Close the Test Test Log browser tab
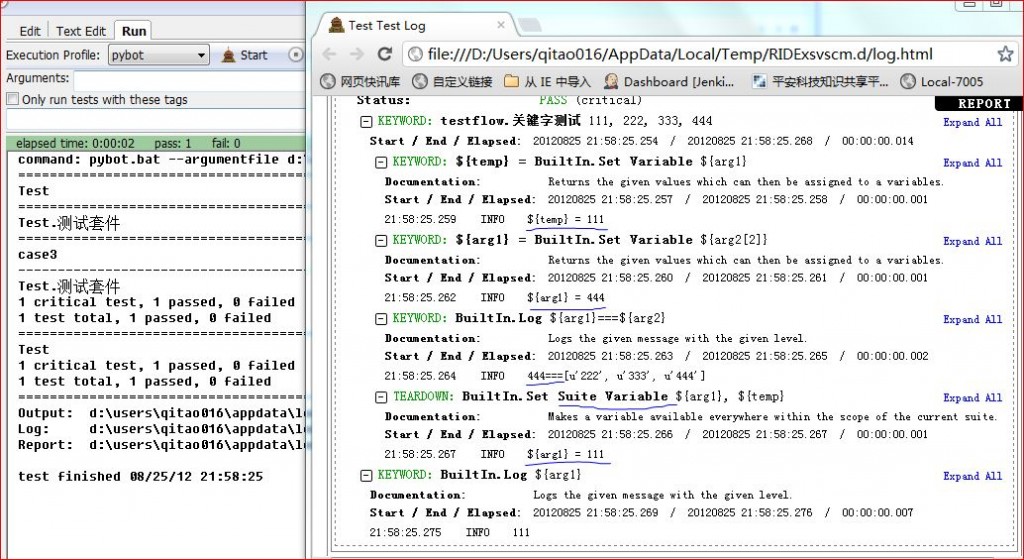The height and width of the screenshot is (560, 1024). point(501,25)
